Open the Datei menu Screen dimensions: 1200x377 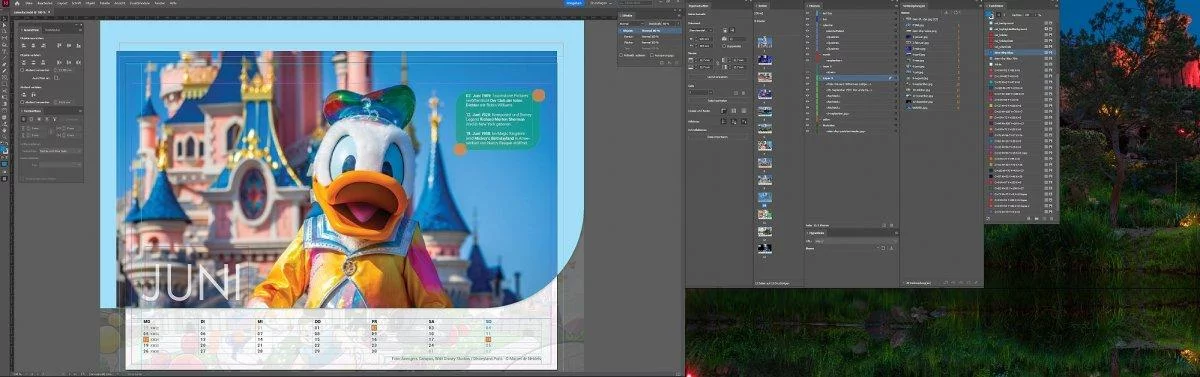tap(29, 3)
